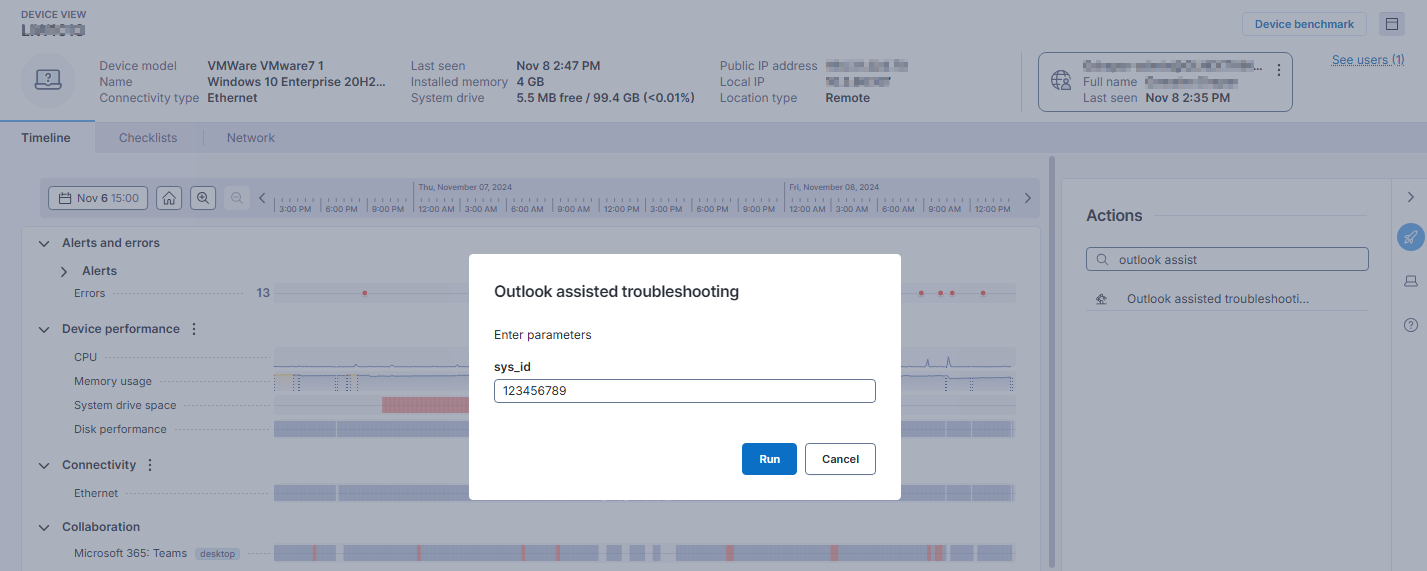The image size is (1427, 571).
Task: Collapse the Alerts and errors section
Action: click(44, 243)
